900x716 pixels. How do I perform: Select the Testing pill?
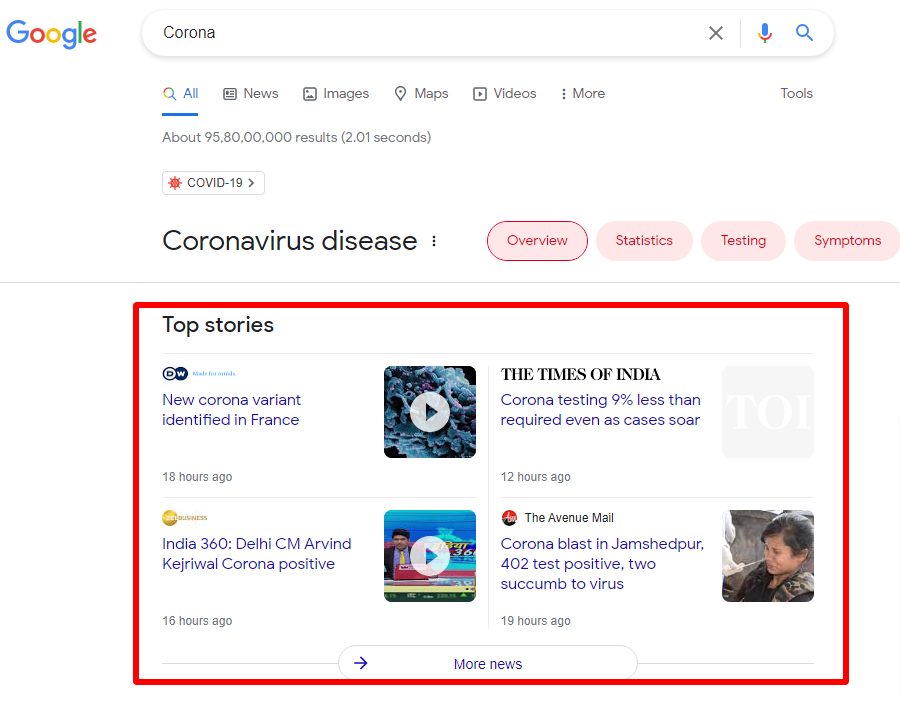pos(743,241)
